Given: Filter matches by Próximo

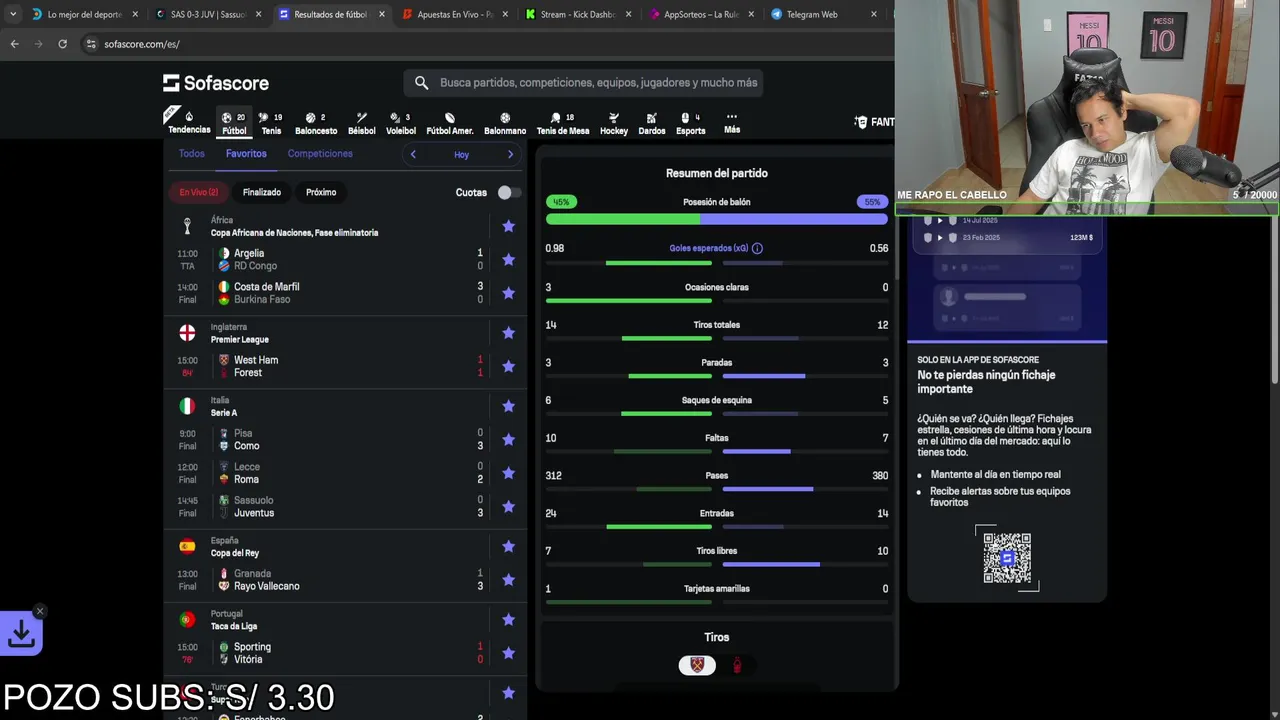Looking at the screenshot, I should (x=321, y=192).
